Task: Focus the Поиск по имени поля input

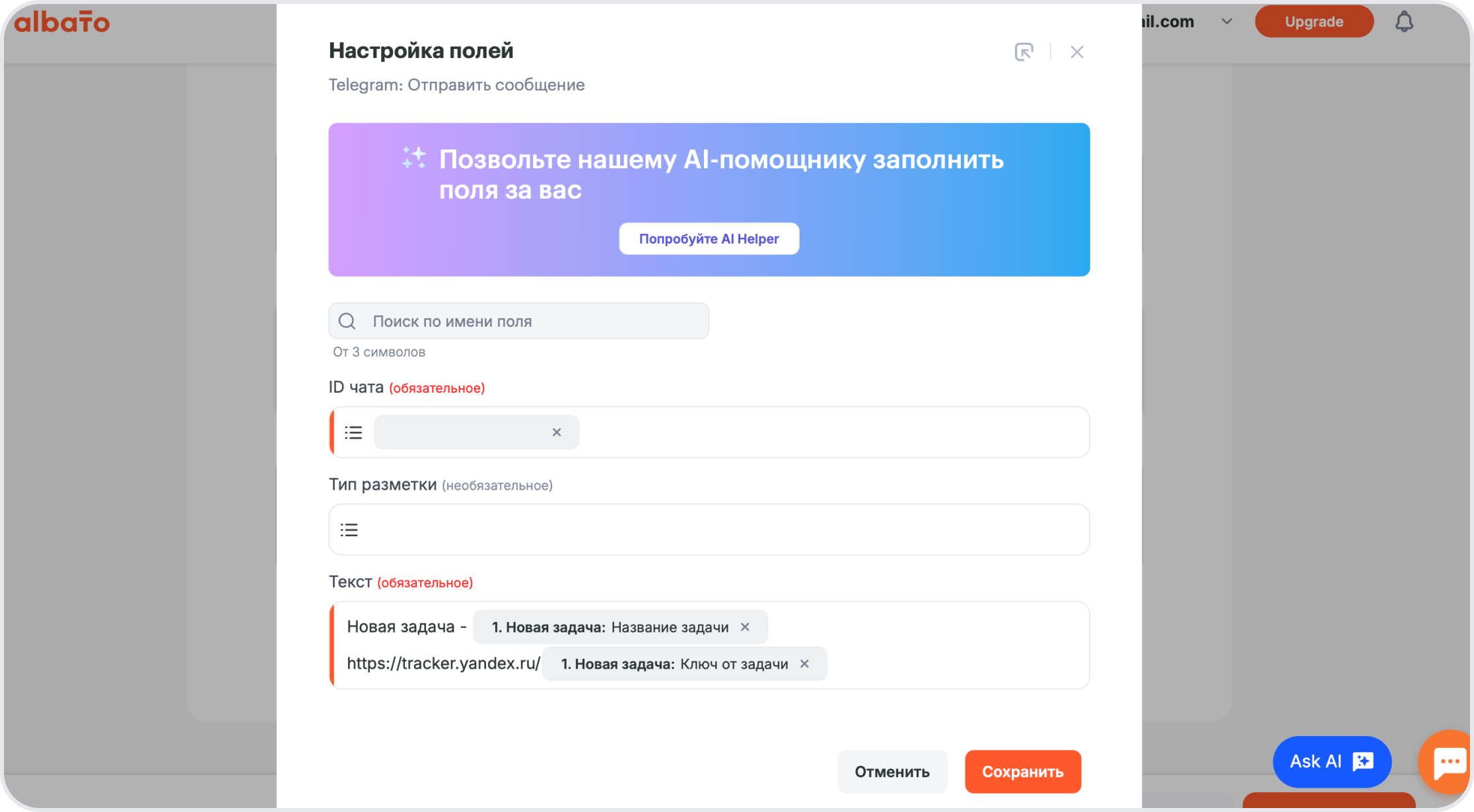Action: (x=519, y=321)
